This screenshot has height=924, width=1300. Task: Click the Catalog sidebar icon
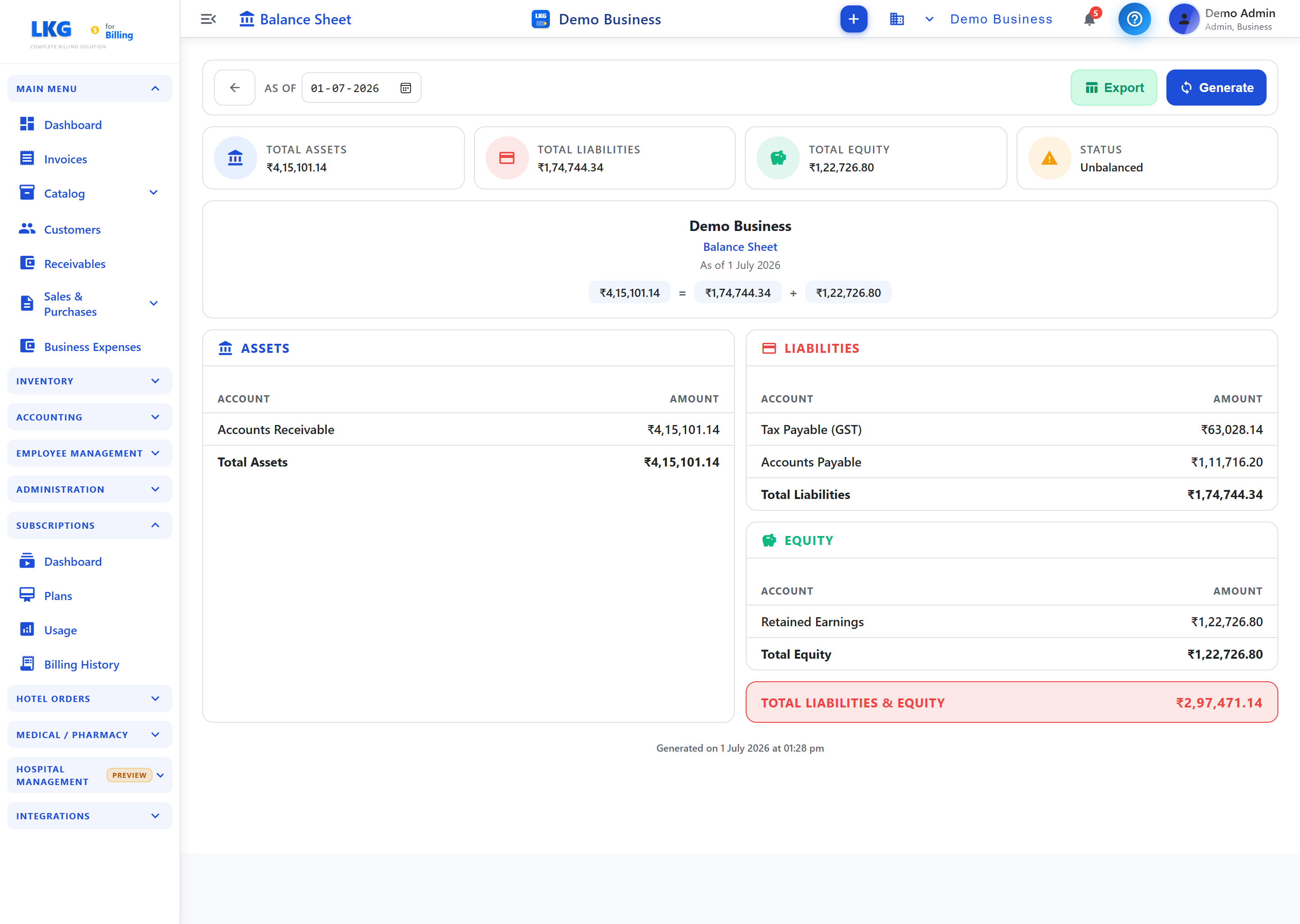pyautogui.click(x=27, y=192)
